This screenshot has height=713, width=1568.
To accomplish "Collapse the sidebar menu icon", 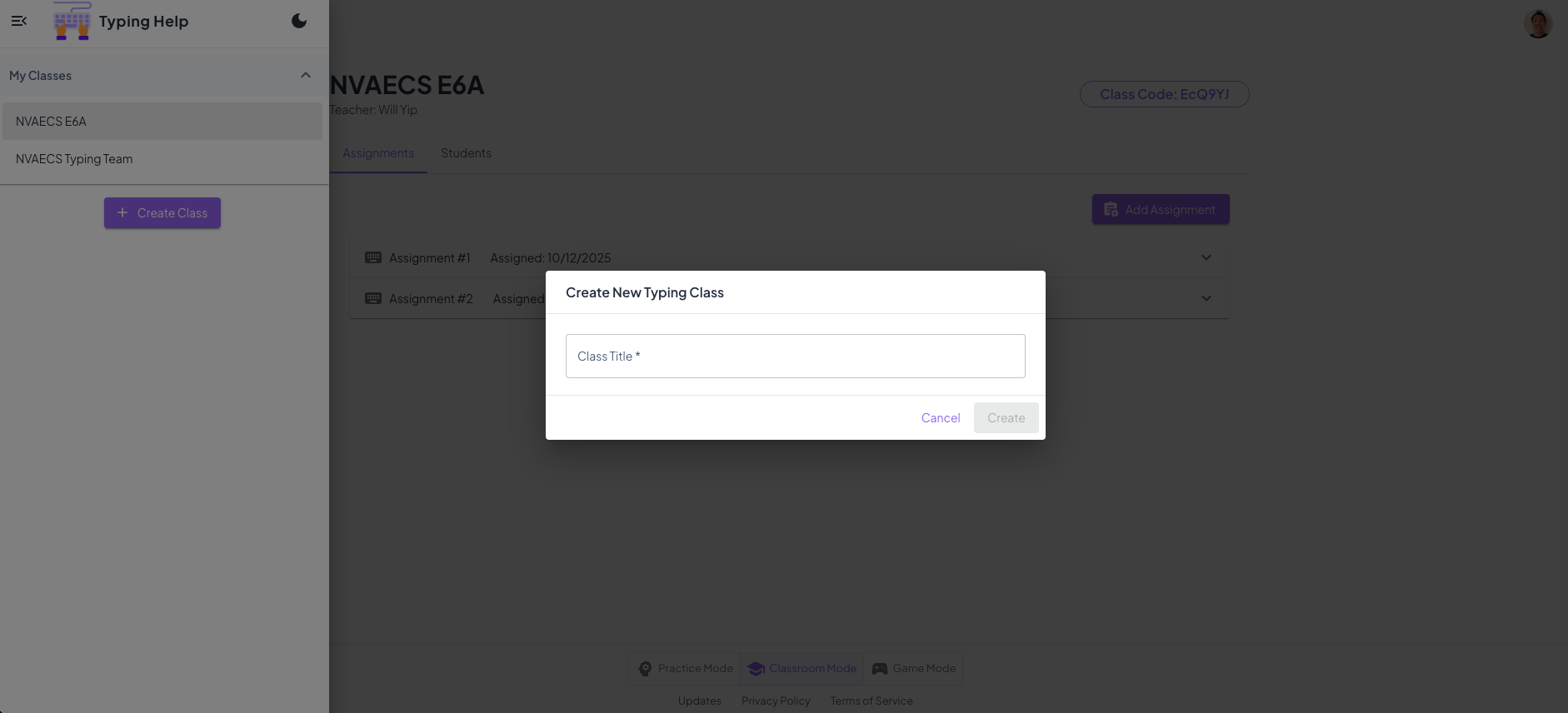I will pos(19,21).
